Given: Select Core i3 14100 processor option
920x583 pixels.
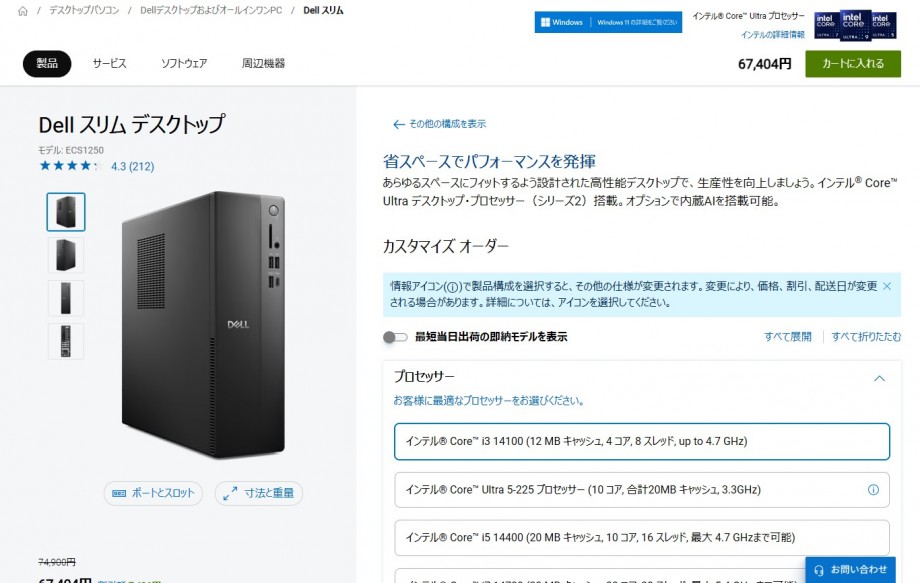Looking at the screenshot, I should click(642, 442).
